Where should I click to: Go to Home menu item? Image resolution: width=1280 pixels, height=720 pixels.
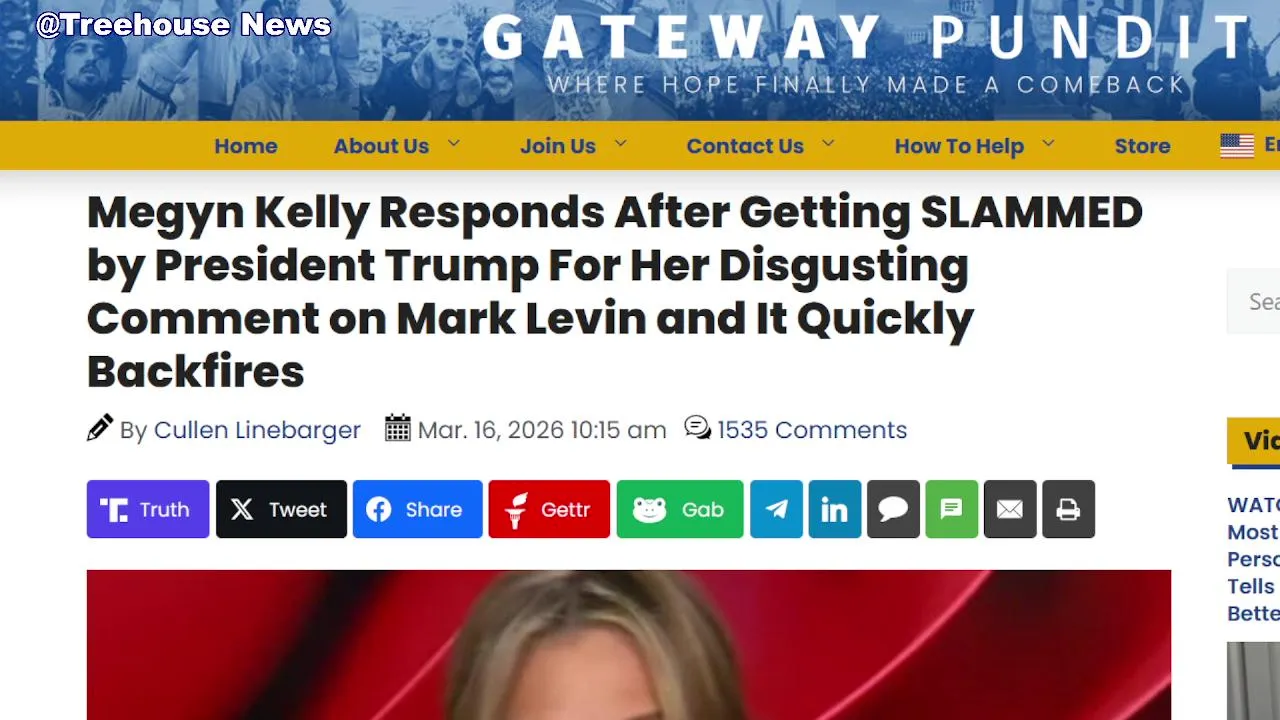(246, 146)
